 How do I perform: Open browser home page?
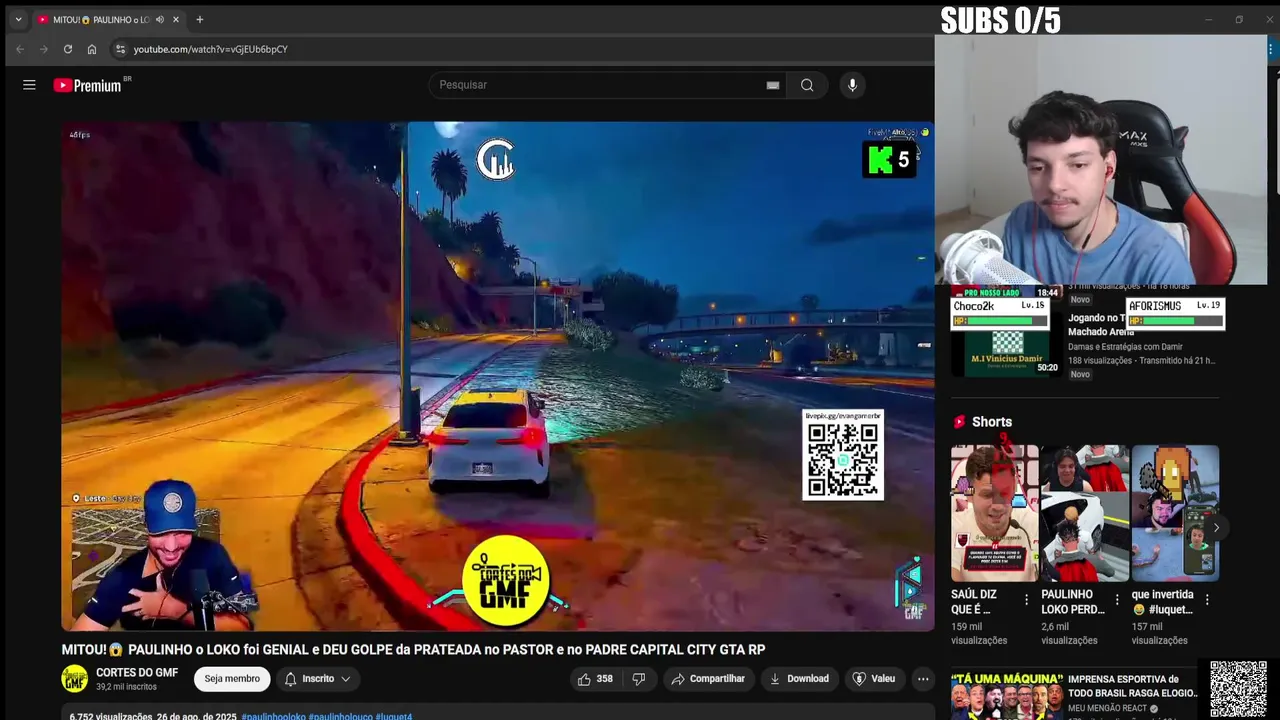pyautogui.click(x=92, y=49)
